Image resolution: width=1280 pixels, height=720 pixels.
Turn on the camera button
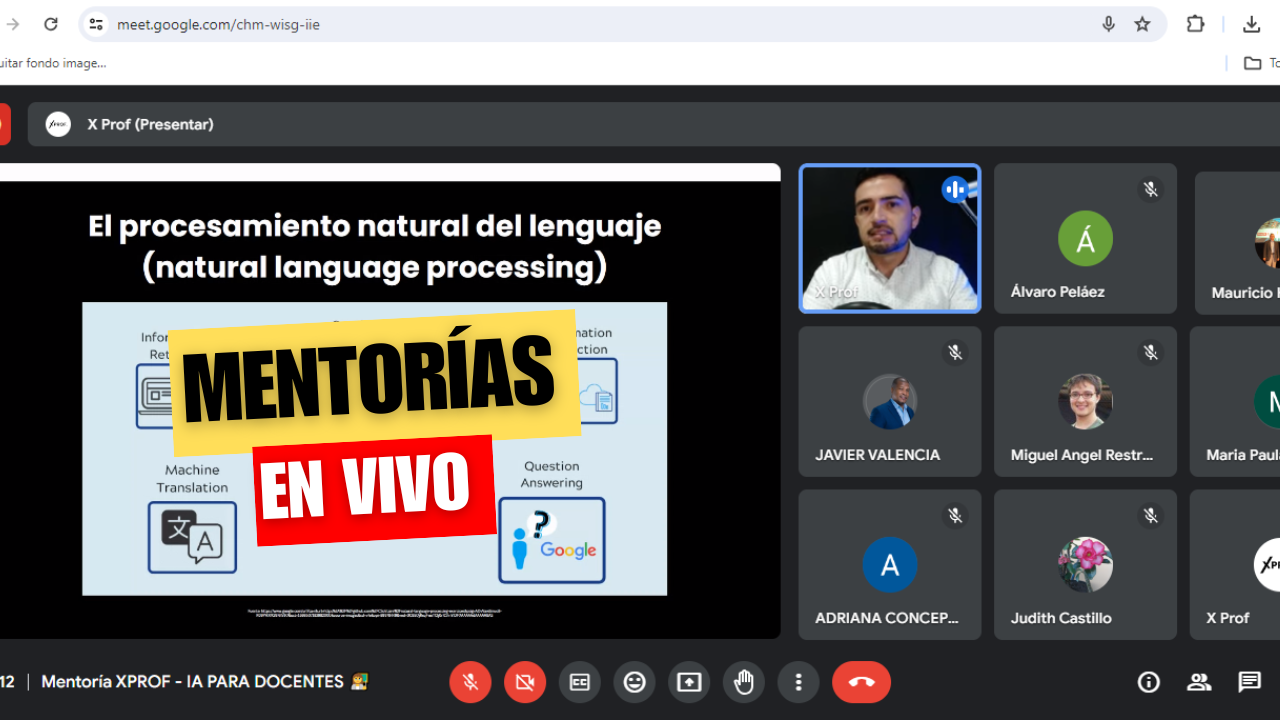tap(524, 682)
